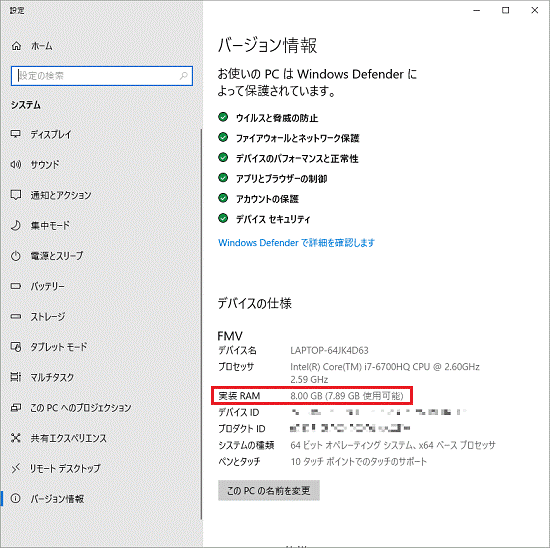The image size is (550, 548).
Task: Click デバイス セキュリティ text
Action: [x=273, y=219]
